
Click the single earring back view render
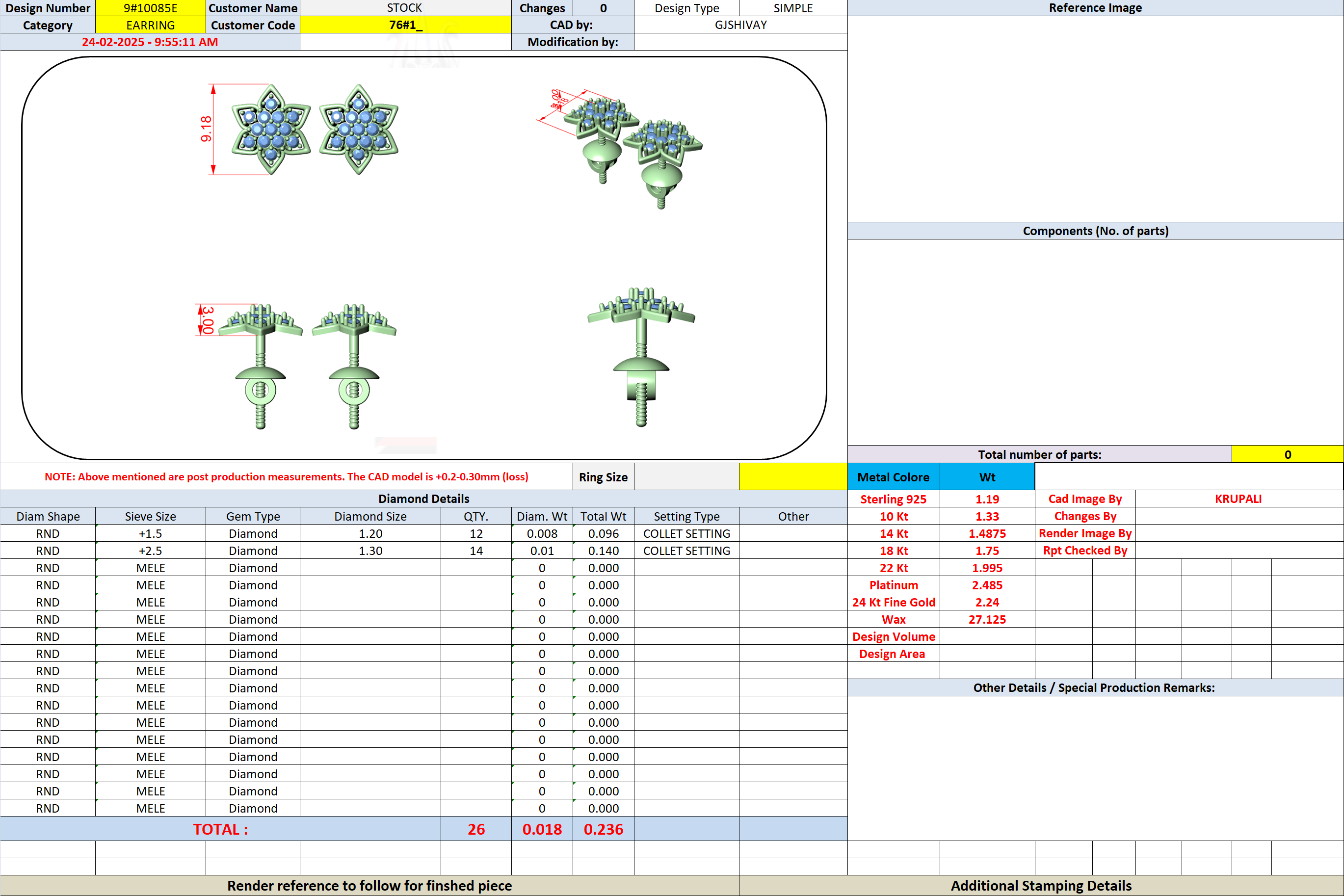tap(641, 357)
